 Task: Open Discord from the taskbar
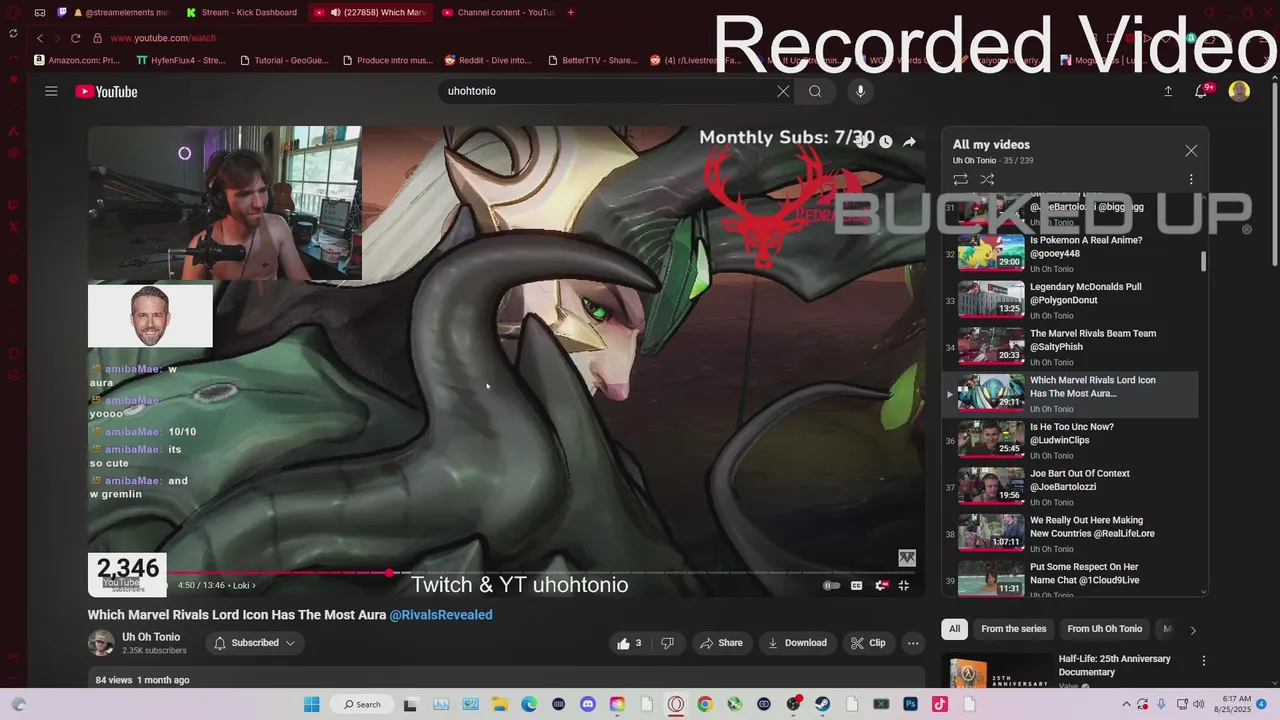[588, 704]
